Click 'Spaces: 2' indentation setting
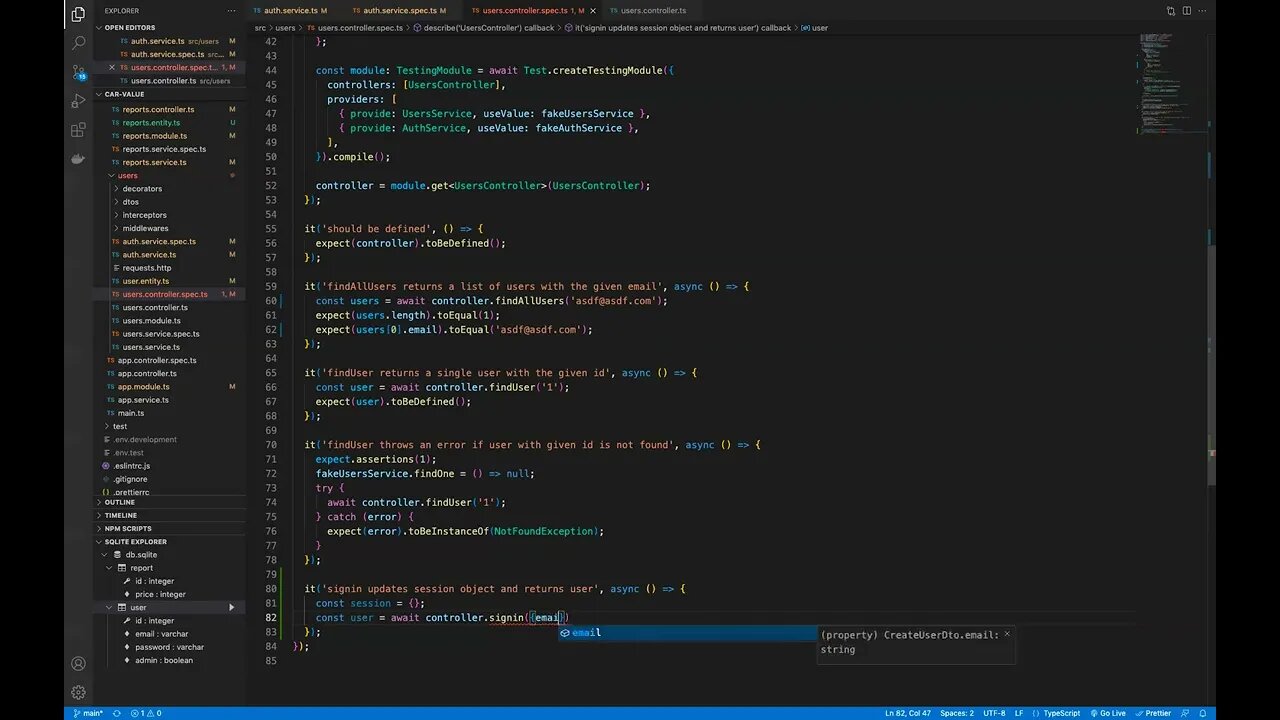 pyautogui.click(x=957, y=713)
